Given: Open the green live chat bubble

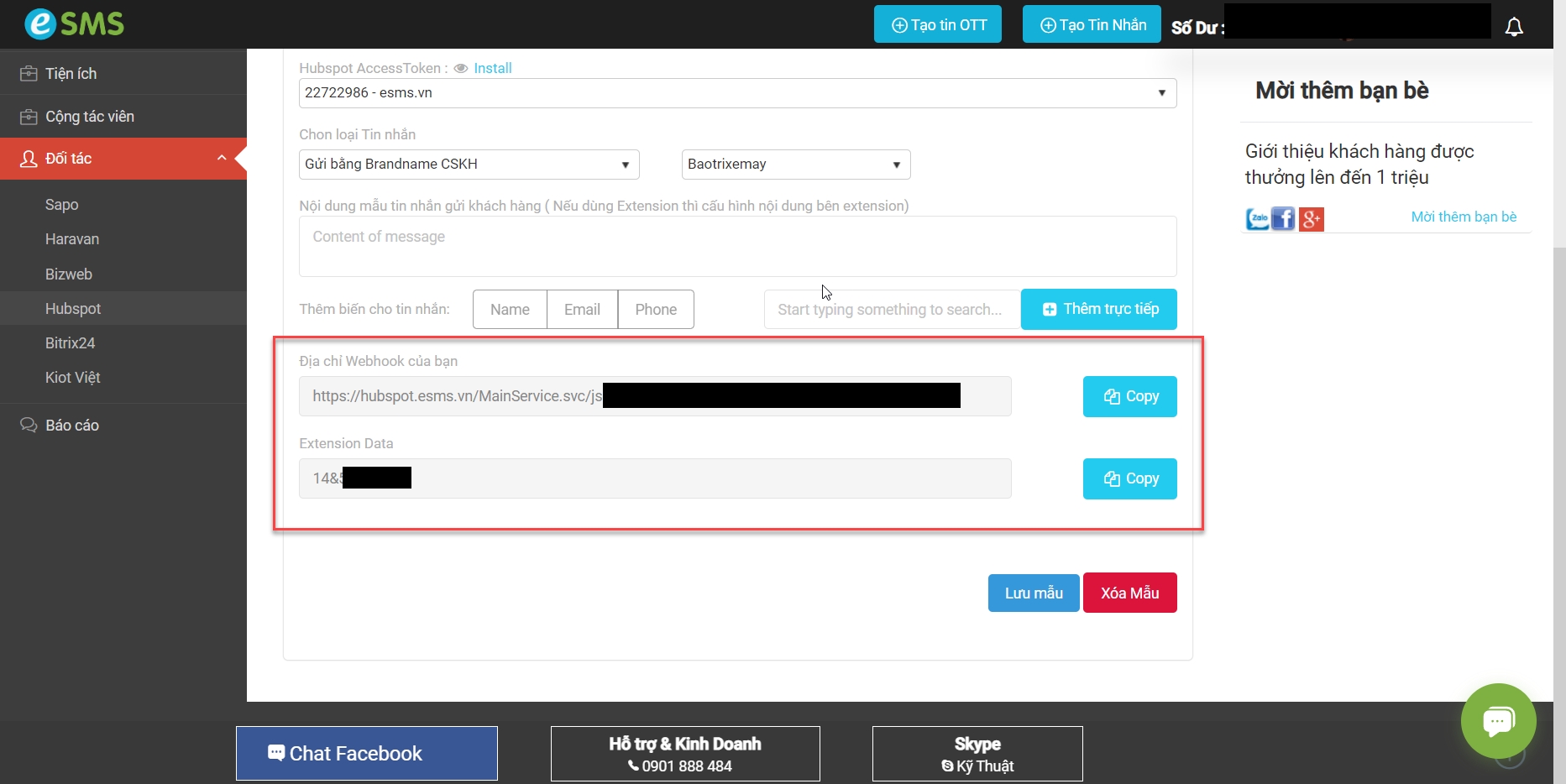Looking at the screenshot, I should (x=1498, y=720).
